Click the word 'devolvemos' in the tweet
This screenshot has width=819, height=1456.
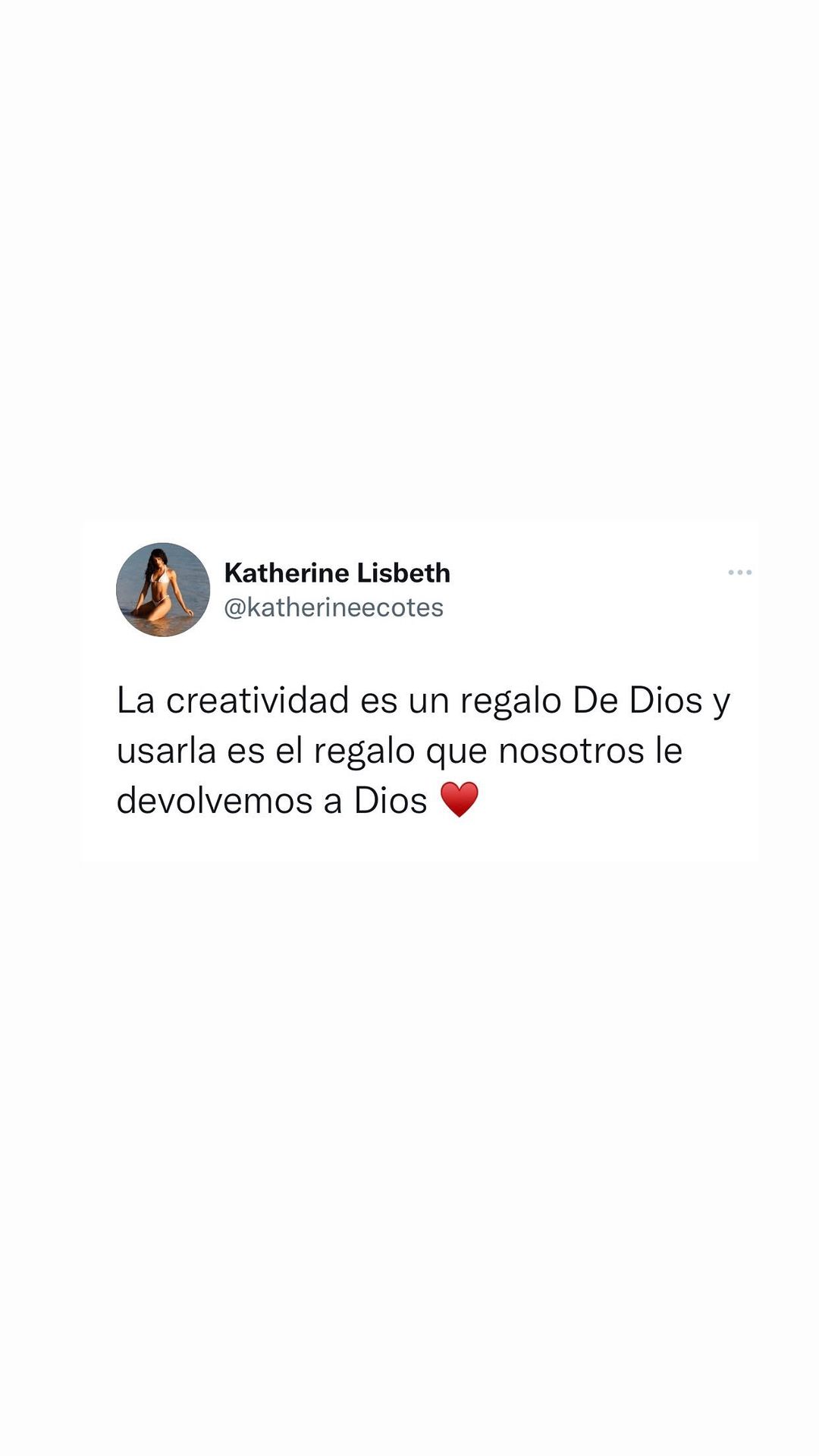pos(215,800)
